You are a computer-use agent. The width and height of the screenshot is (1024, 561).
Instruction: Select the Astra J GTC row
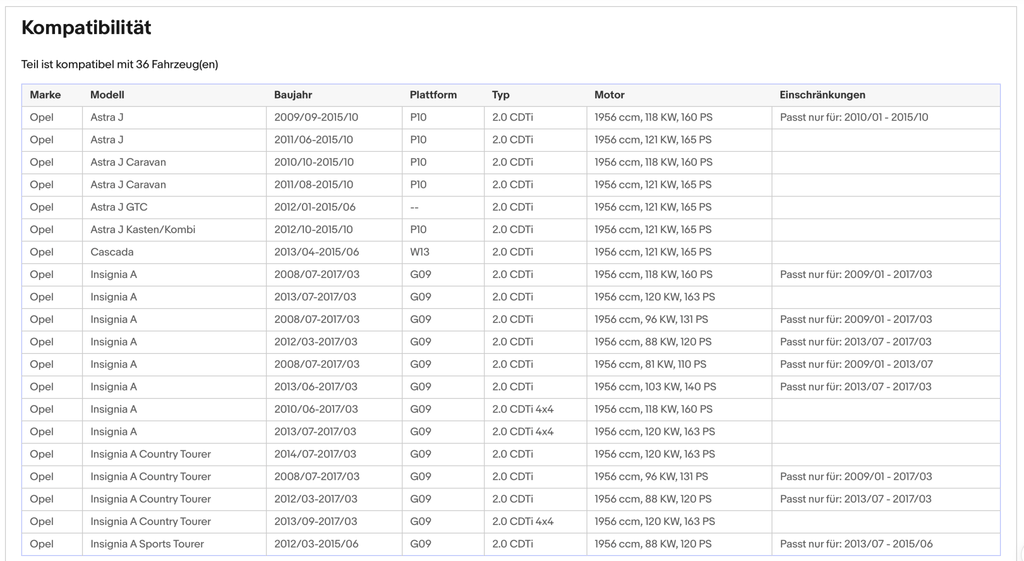click(511, 207)
